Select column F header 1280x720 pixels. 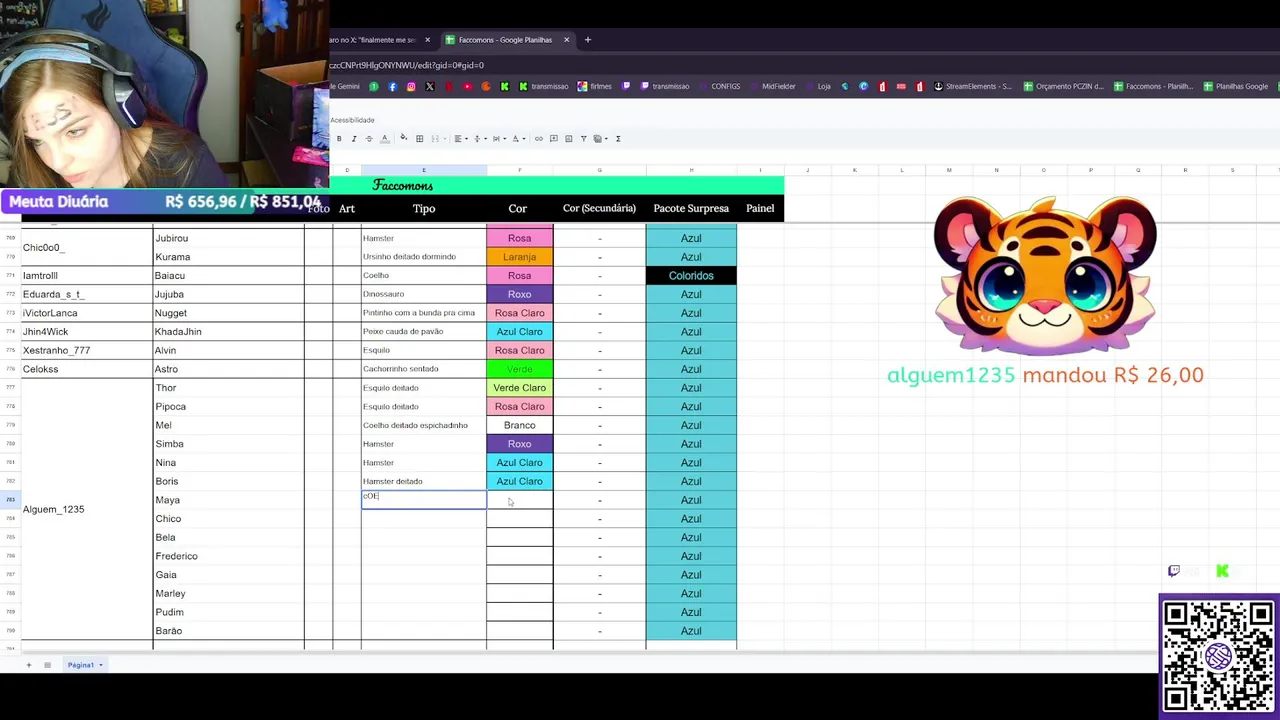click(x=519, y=170)
